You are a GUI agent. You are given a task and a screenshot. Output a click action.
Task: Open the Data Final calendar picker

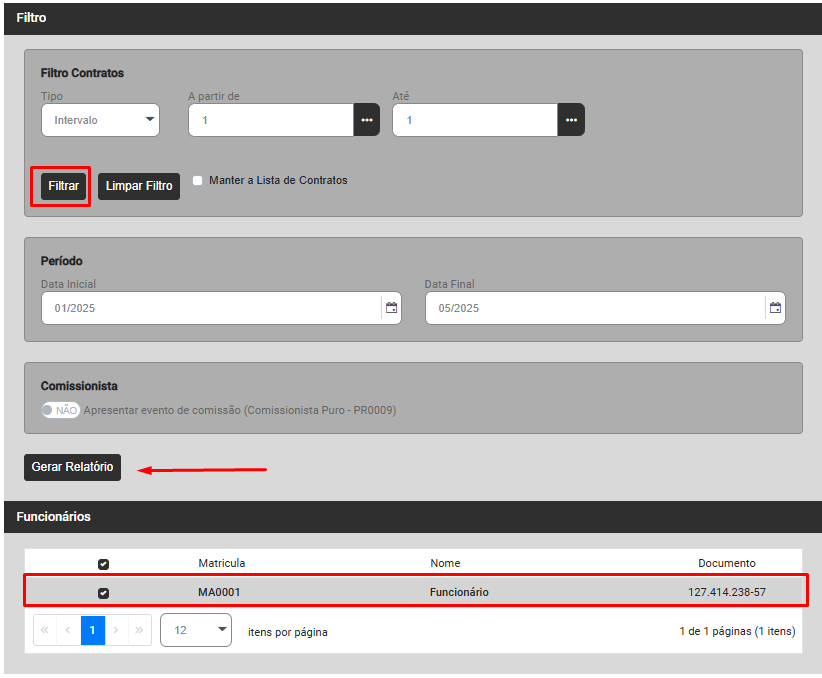coord(775,308)
